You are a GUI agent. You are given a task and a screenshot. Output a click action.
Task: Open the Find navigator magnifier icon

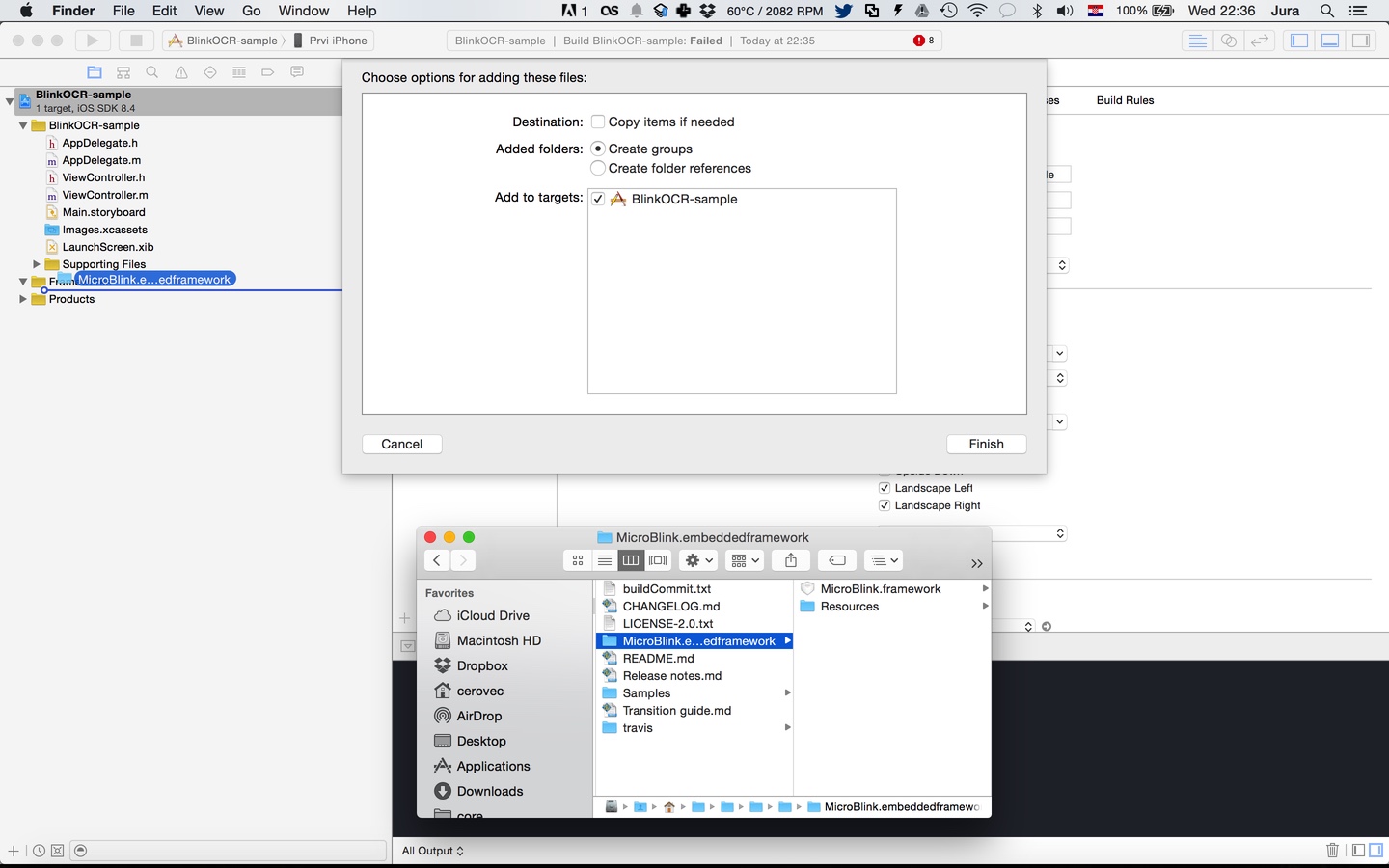[152, 72]
